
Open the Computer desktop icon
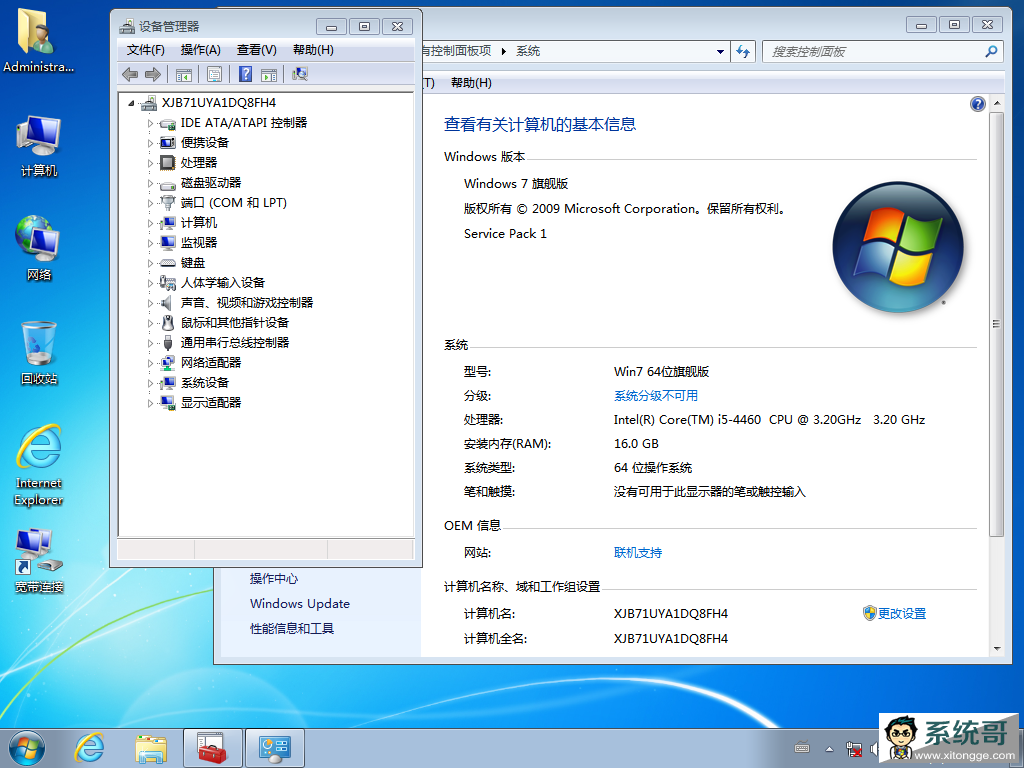[x=39, y=146]
